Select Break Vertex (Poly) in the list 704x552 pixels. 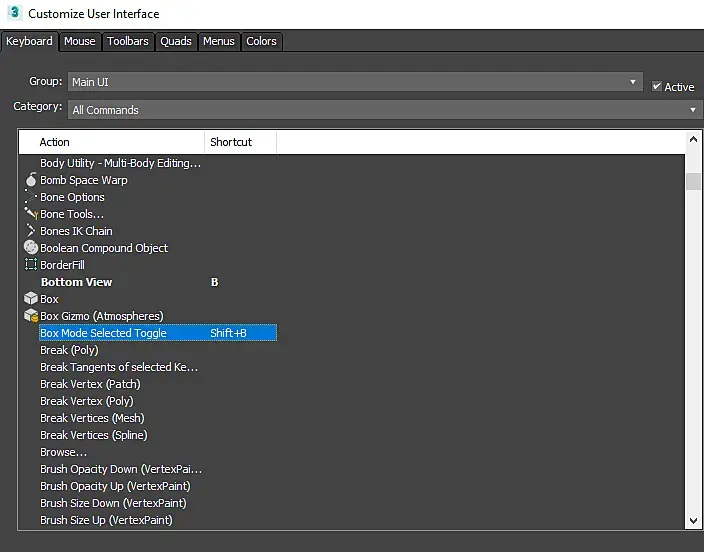[86, 401]
